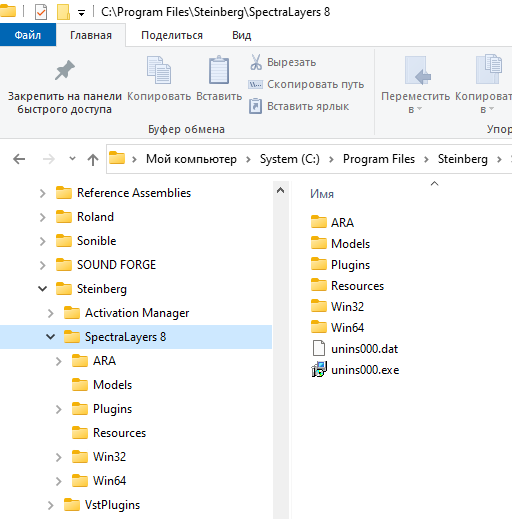Switch to the Главная ribbon tab
This screenshot has height=519, width=512.
click(91, 35)
